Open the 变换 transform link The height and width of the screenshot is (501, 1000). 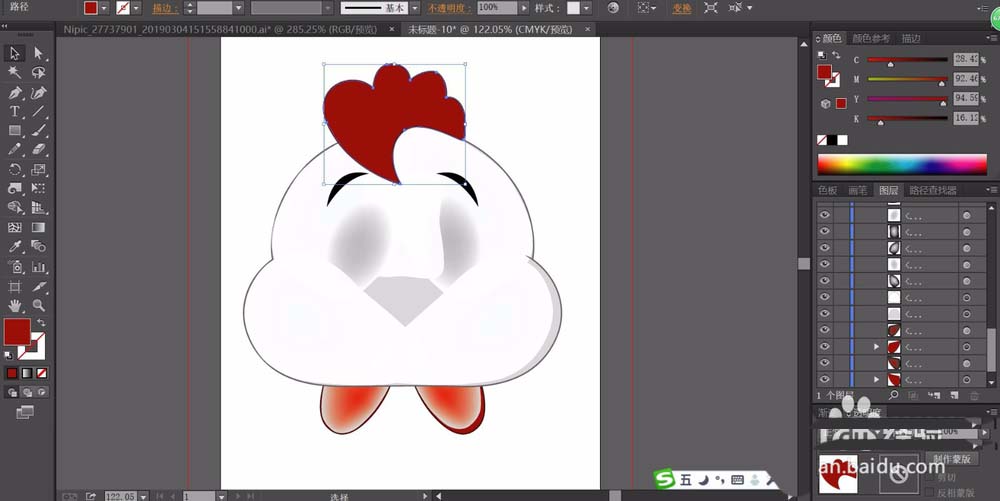pos(681,8)
